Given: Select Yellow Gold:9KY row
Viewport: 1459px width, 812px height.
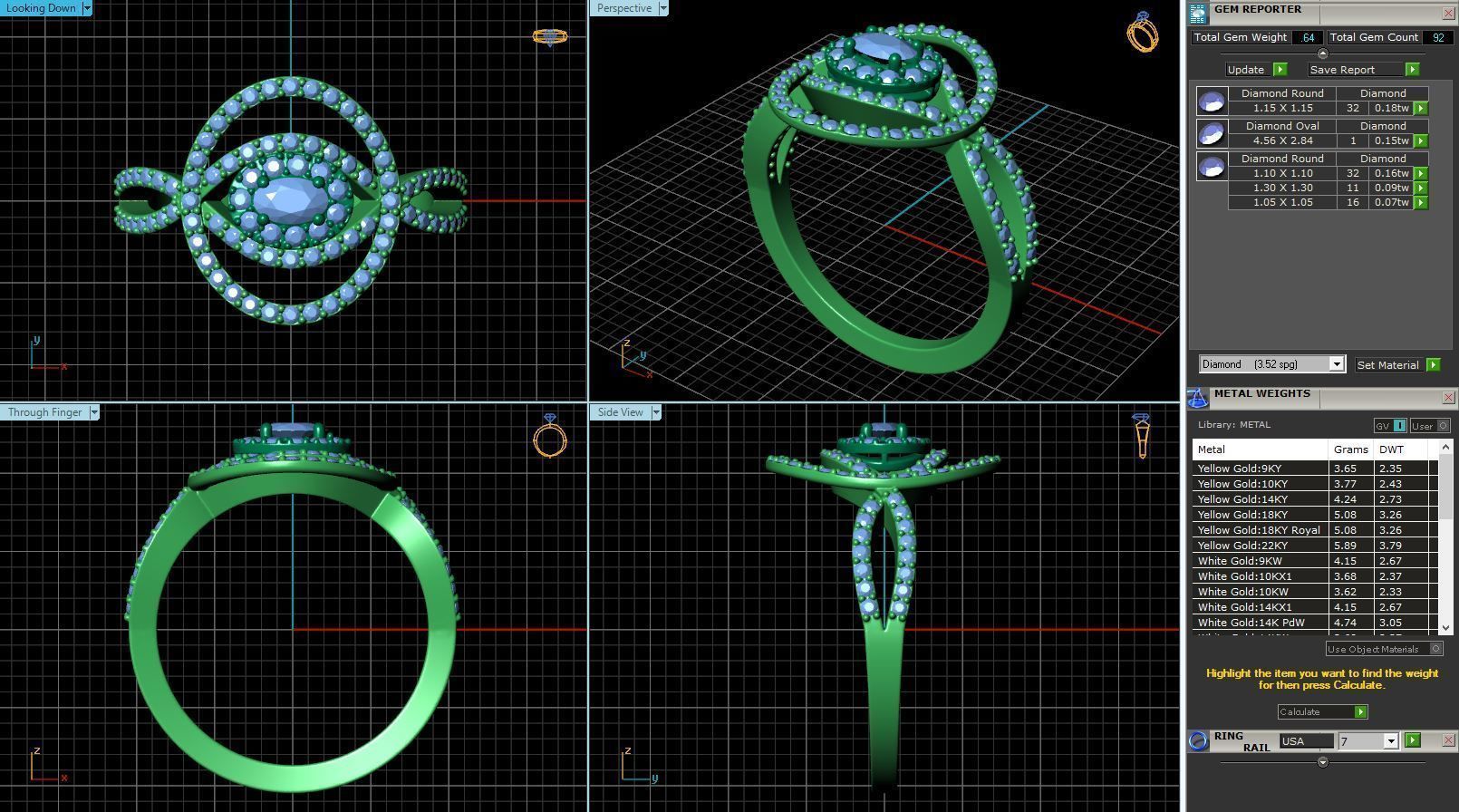Looking at the screenshot, I should 1314,469.
